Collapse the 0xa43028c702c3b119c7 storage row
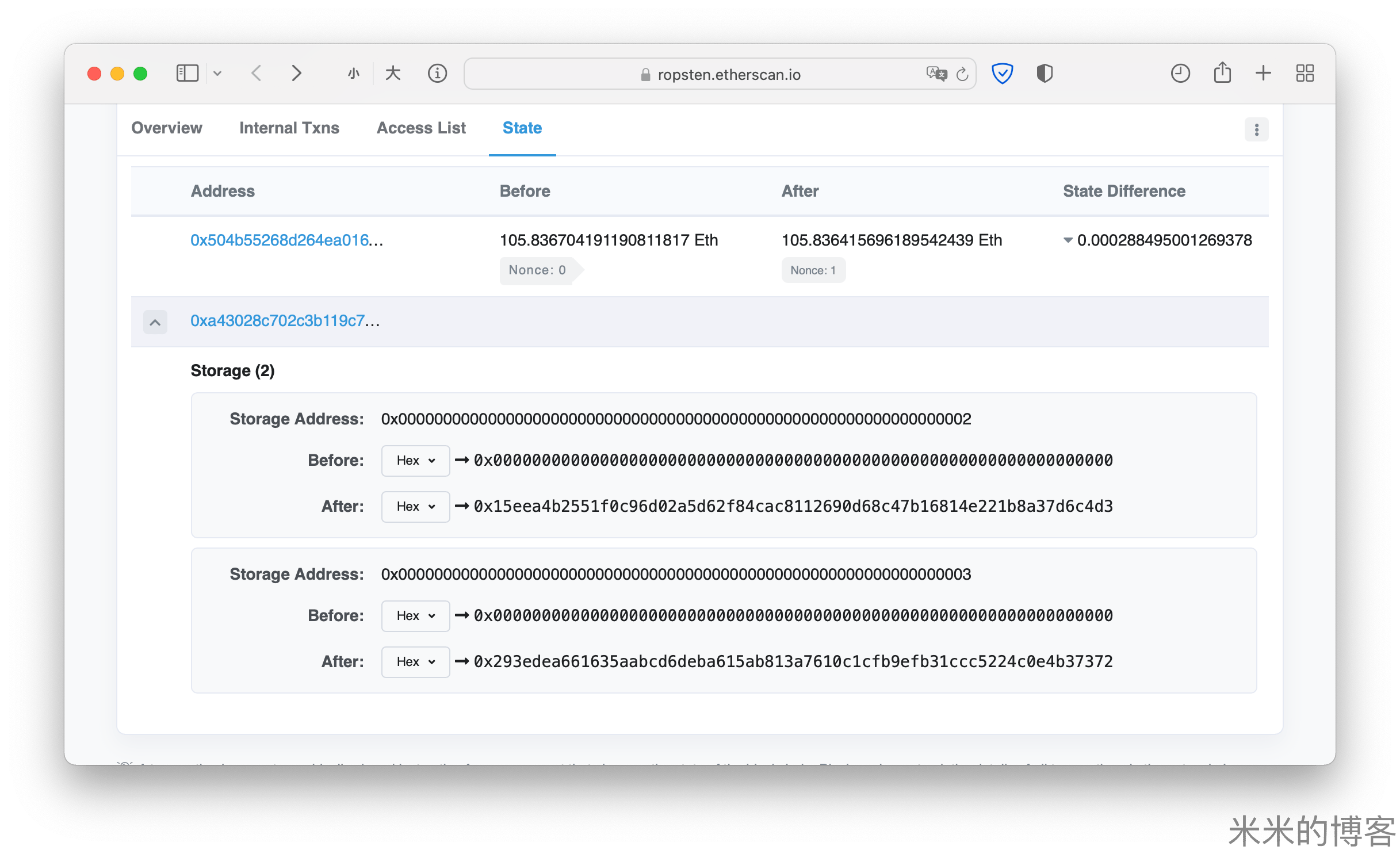1400x850 pixels. [155, 322]
